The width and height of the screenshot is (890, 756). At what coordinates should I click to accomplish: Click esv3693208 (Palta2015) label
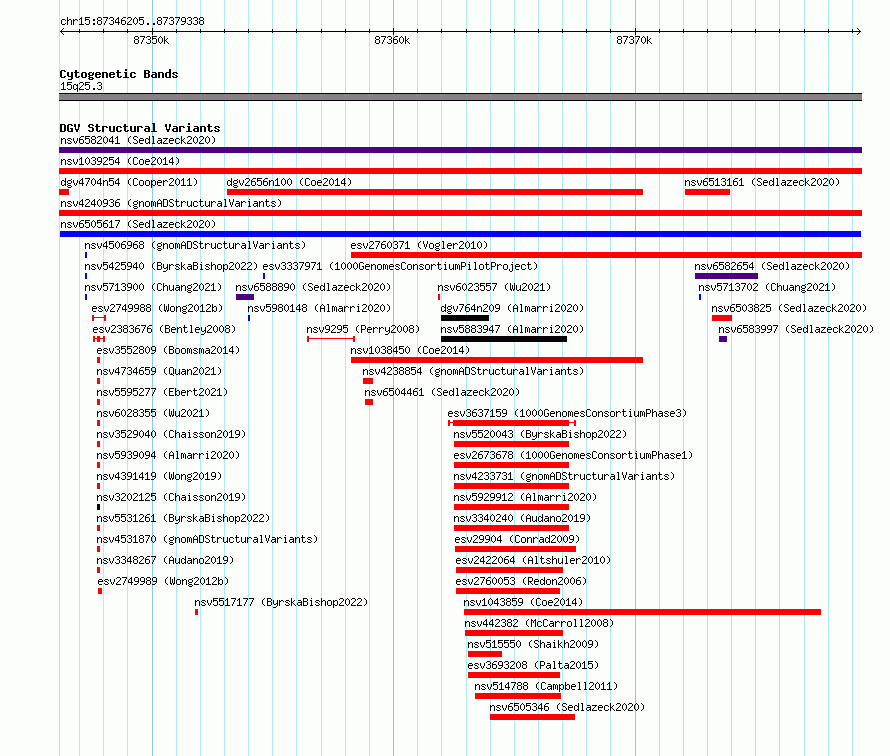533,665
